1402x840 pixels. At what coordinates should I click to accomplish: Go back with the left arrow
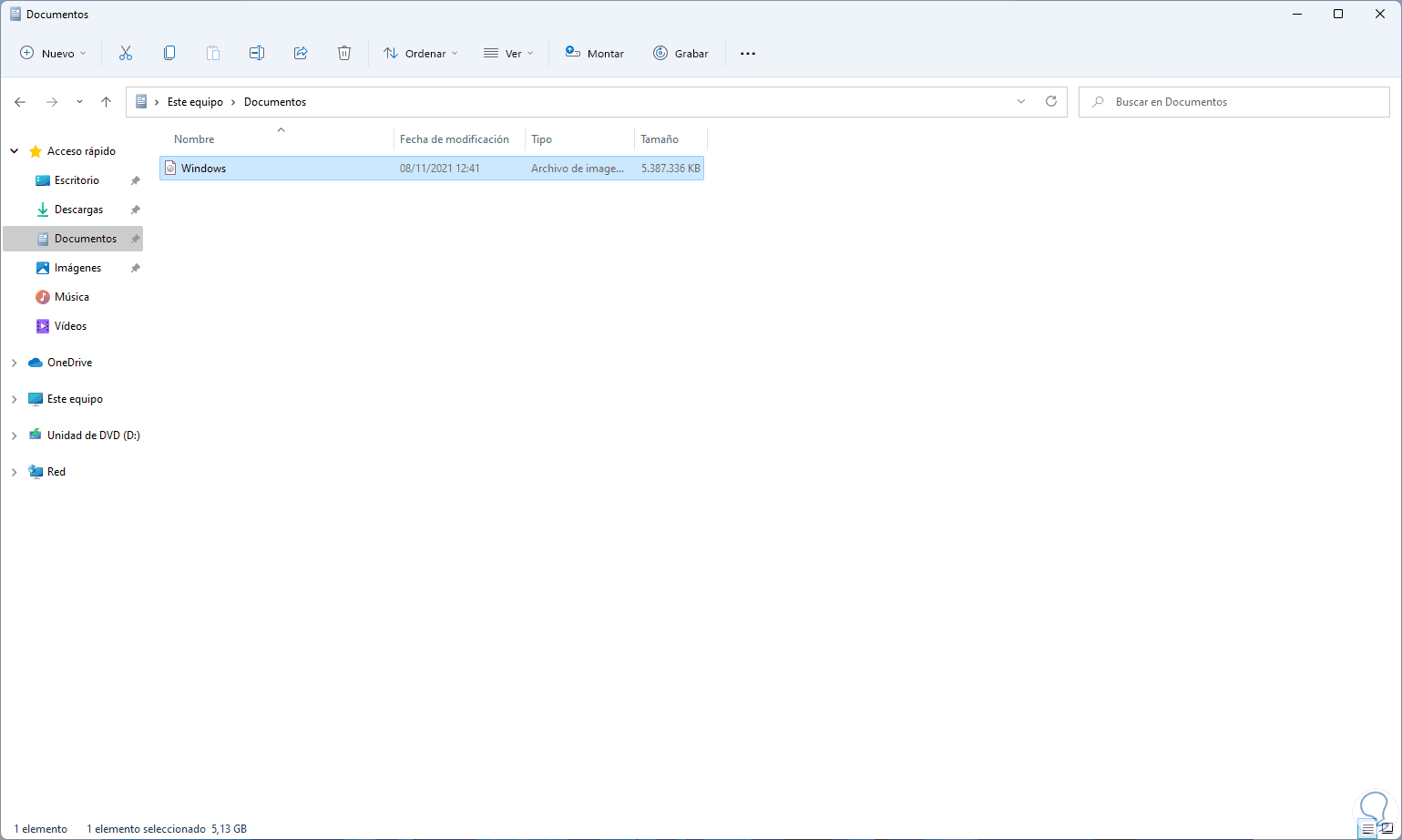pyautogui.click(x=20, y=102)
